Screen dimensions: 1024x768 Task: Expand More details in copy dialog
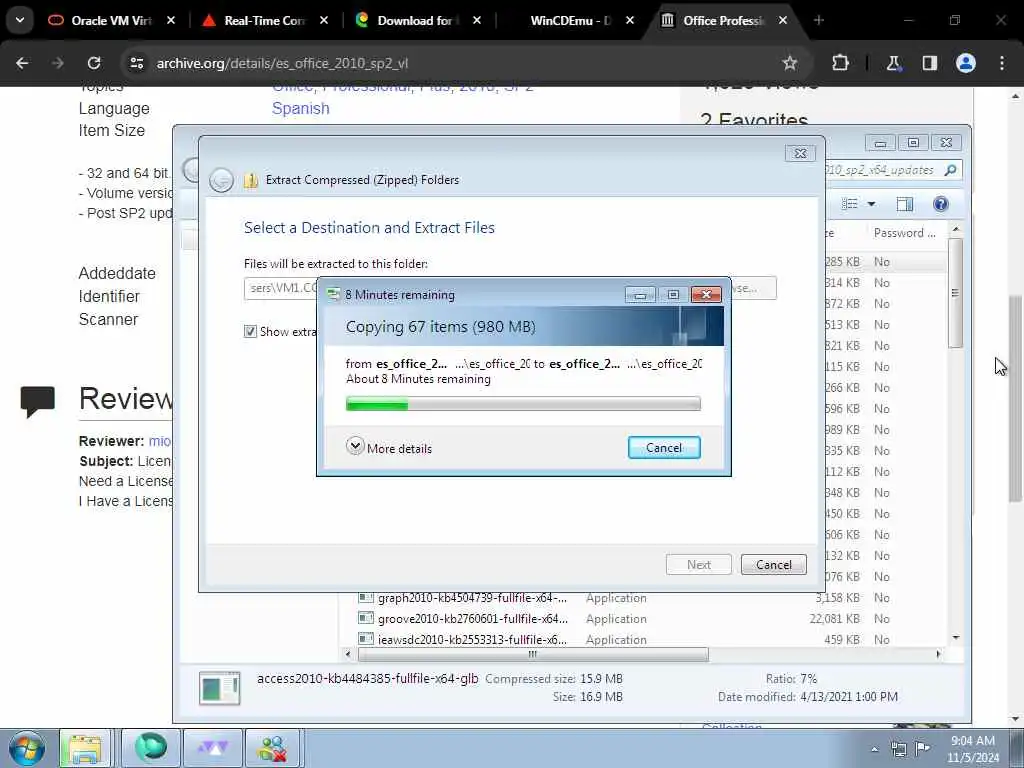[x=389, y=447]
